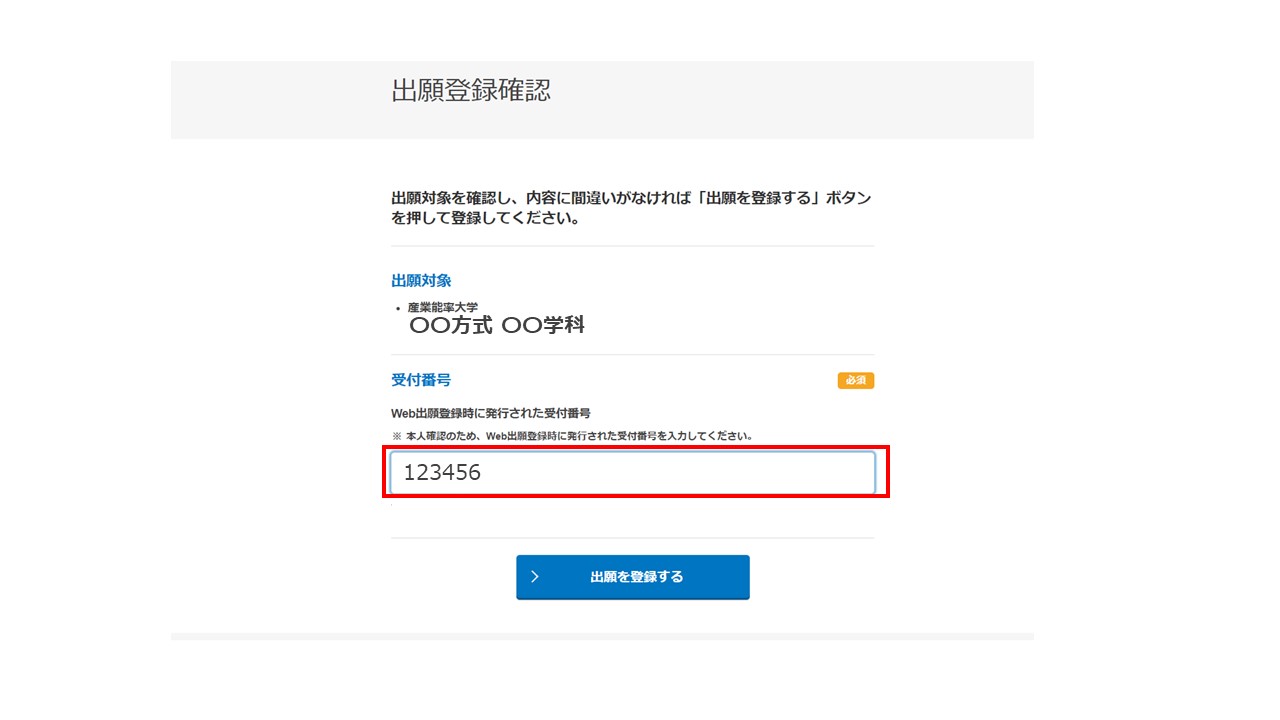Click the orange 必須 badge
This screenshot has height=720, width=1280.
856,380
